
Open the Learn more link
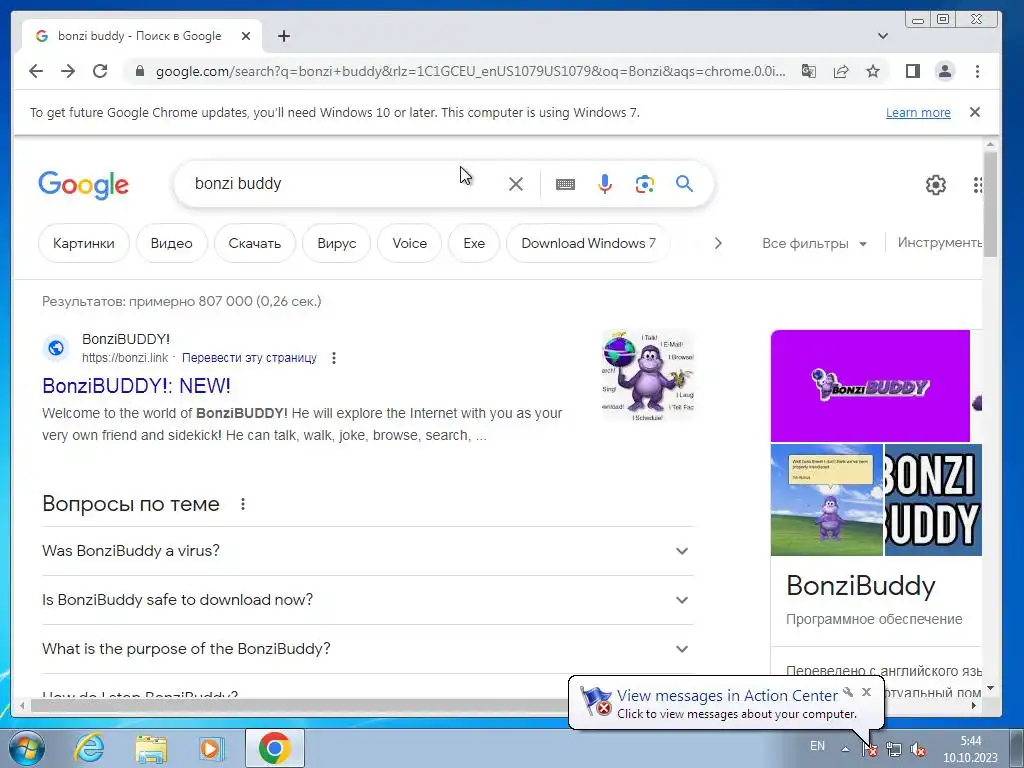coord(918,112)
